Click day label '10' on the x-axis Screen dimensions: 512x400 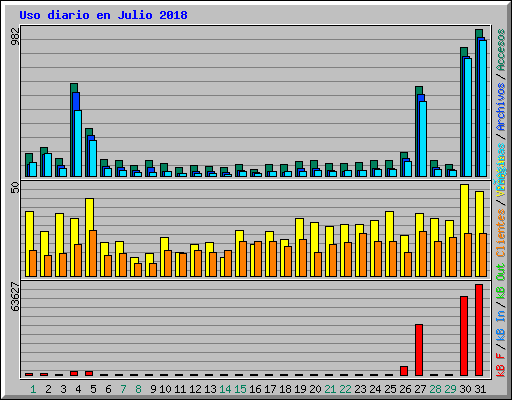pos(165,389)
